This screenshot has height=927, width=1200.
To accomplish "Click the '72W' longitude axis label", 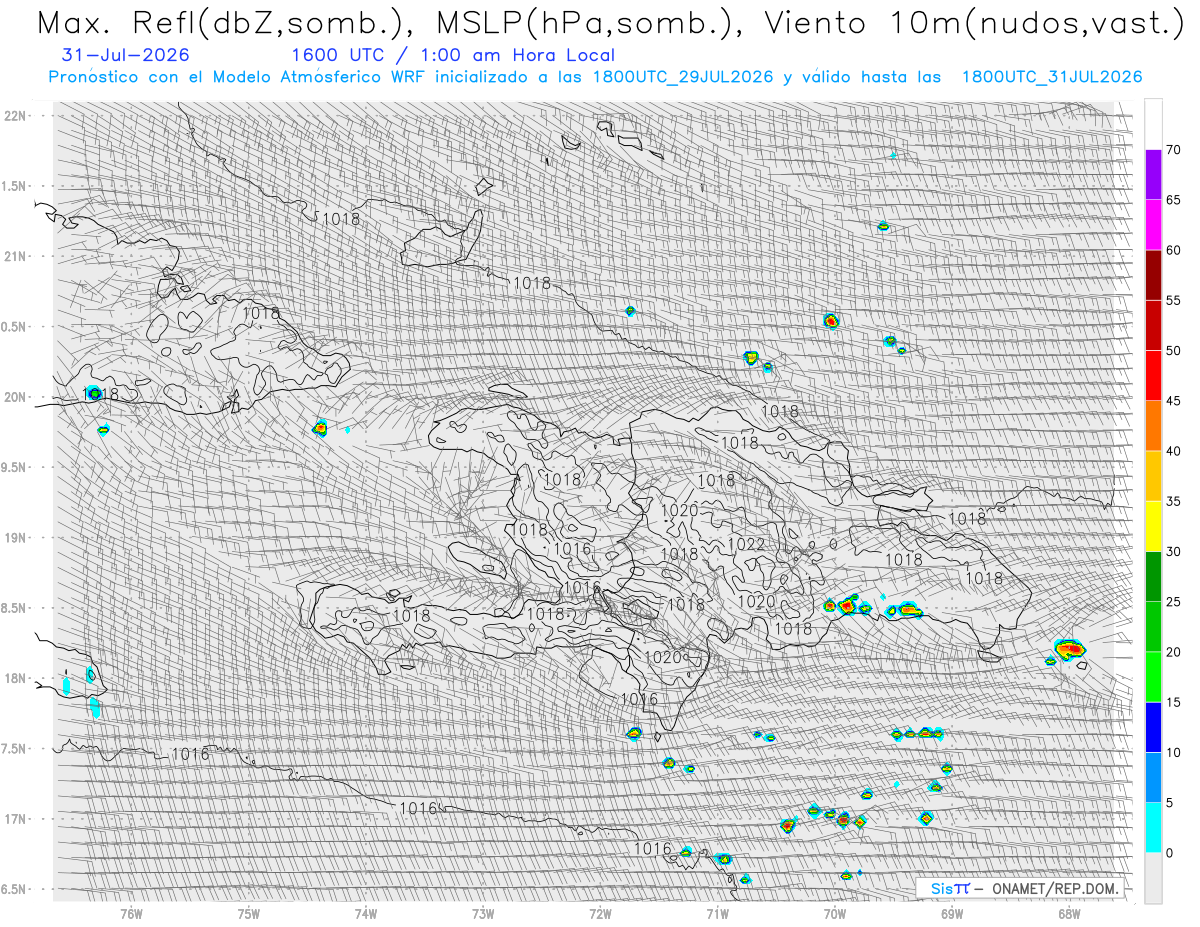I will click(600, 913).
